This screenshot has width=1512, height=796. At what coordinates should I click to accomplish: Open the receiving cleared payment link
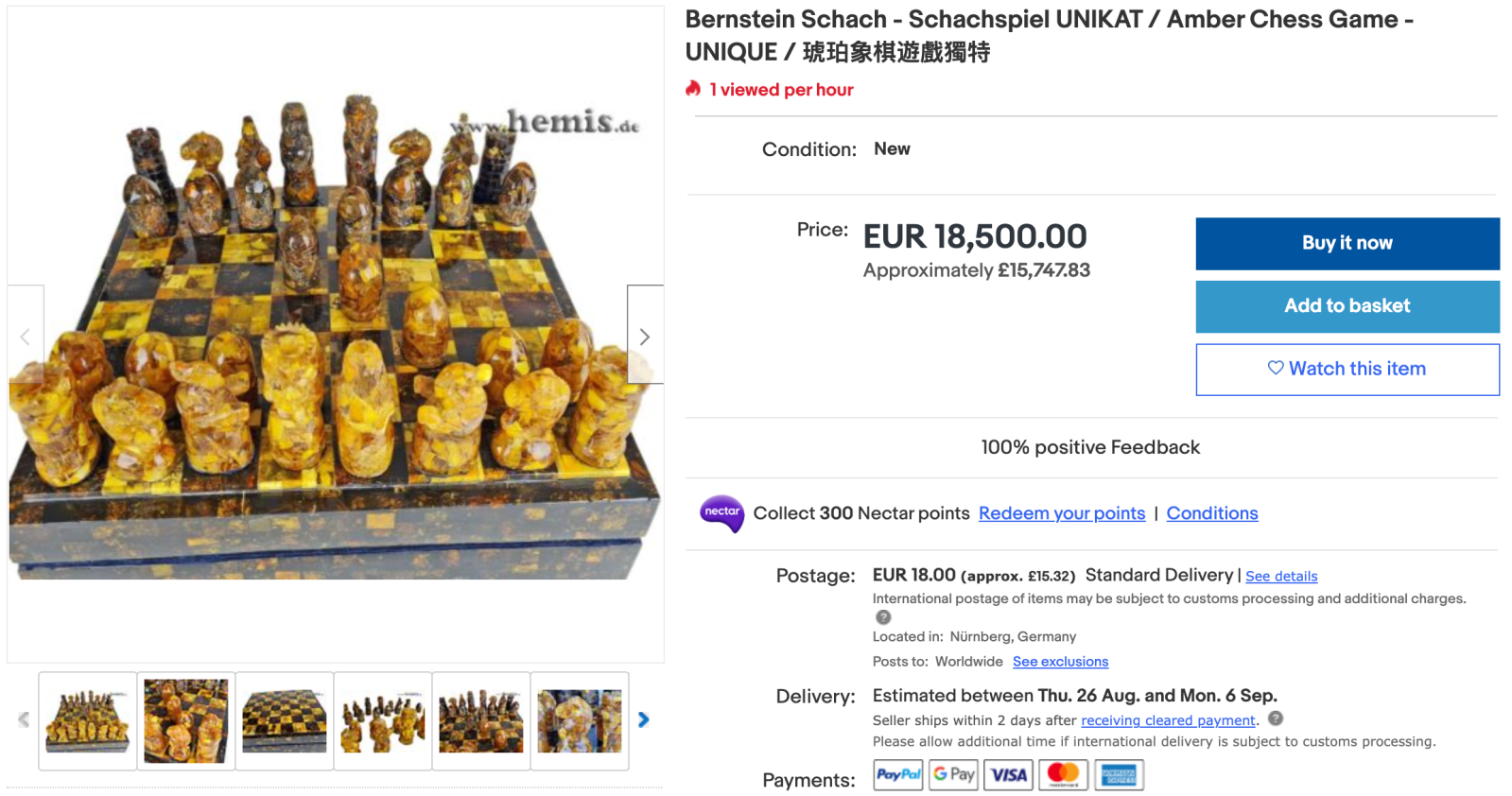point(1168,720)
